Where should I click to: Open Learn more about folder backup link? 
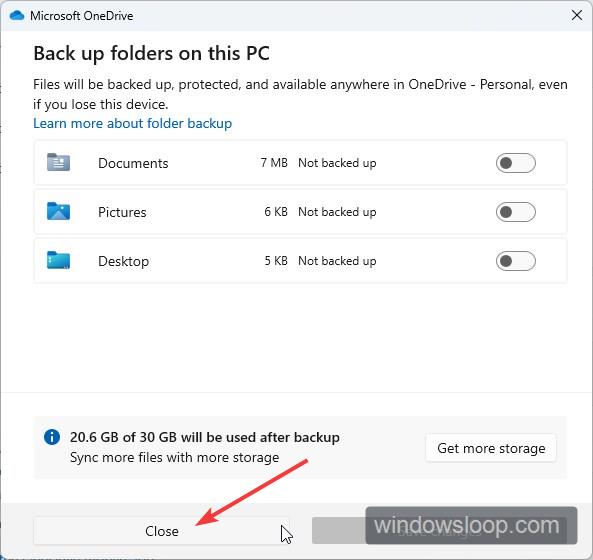[x=132, y=123]
